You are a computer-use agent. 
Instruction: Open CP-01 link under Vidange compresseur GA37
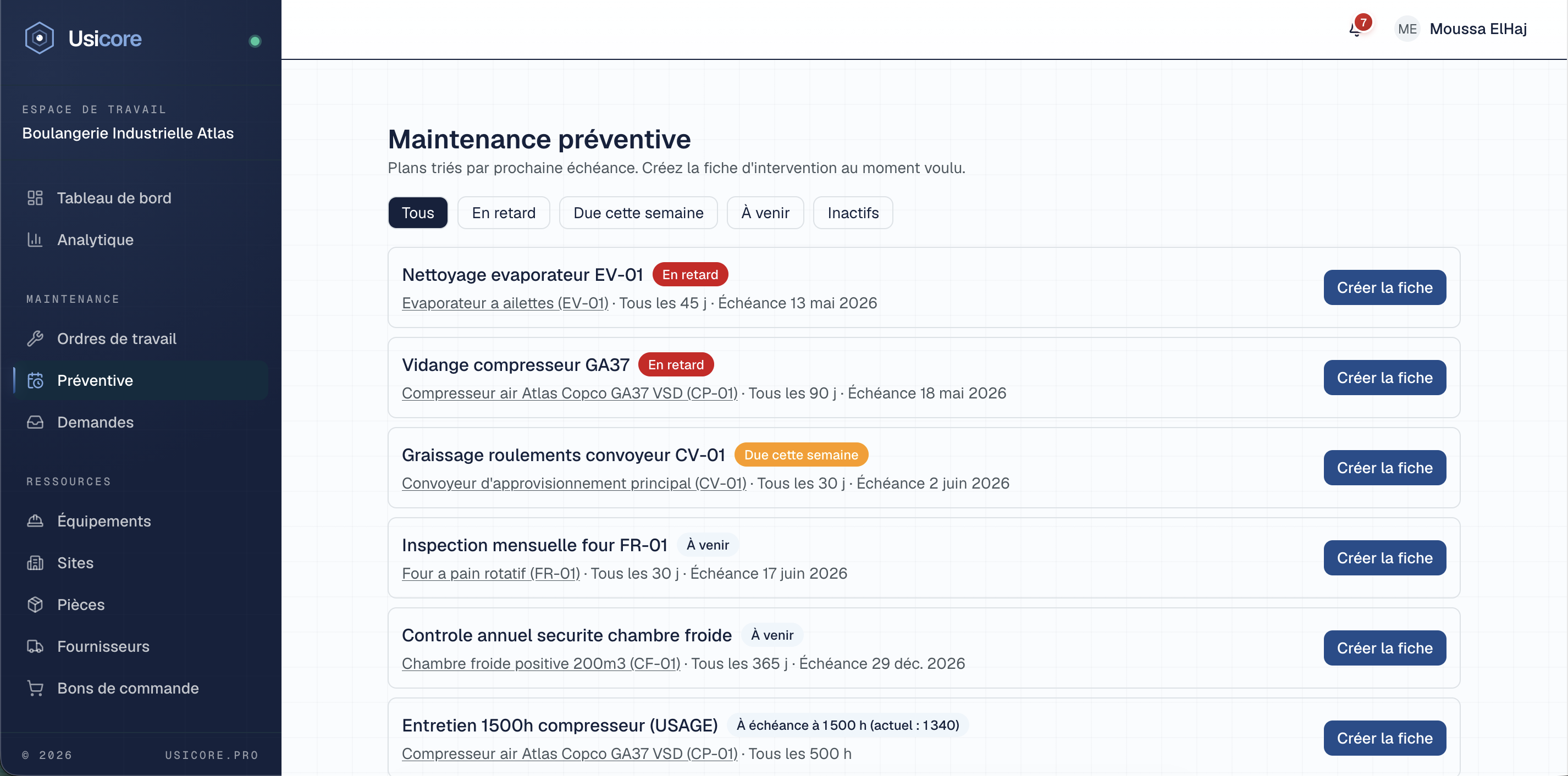(x=569, y=393)
